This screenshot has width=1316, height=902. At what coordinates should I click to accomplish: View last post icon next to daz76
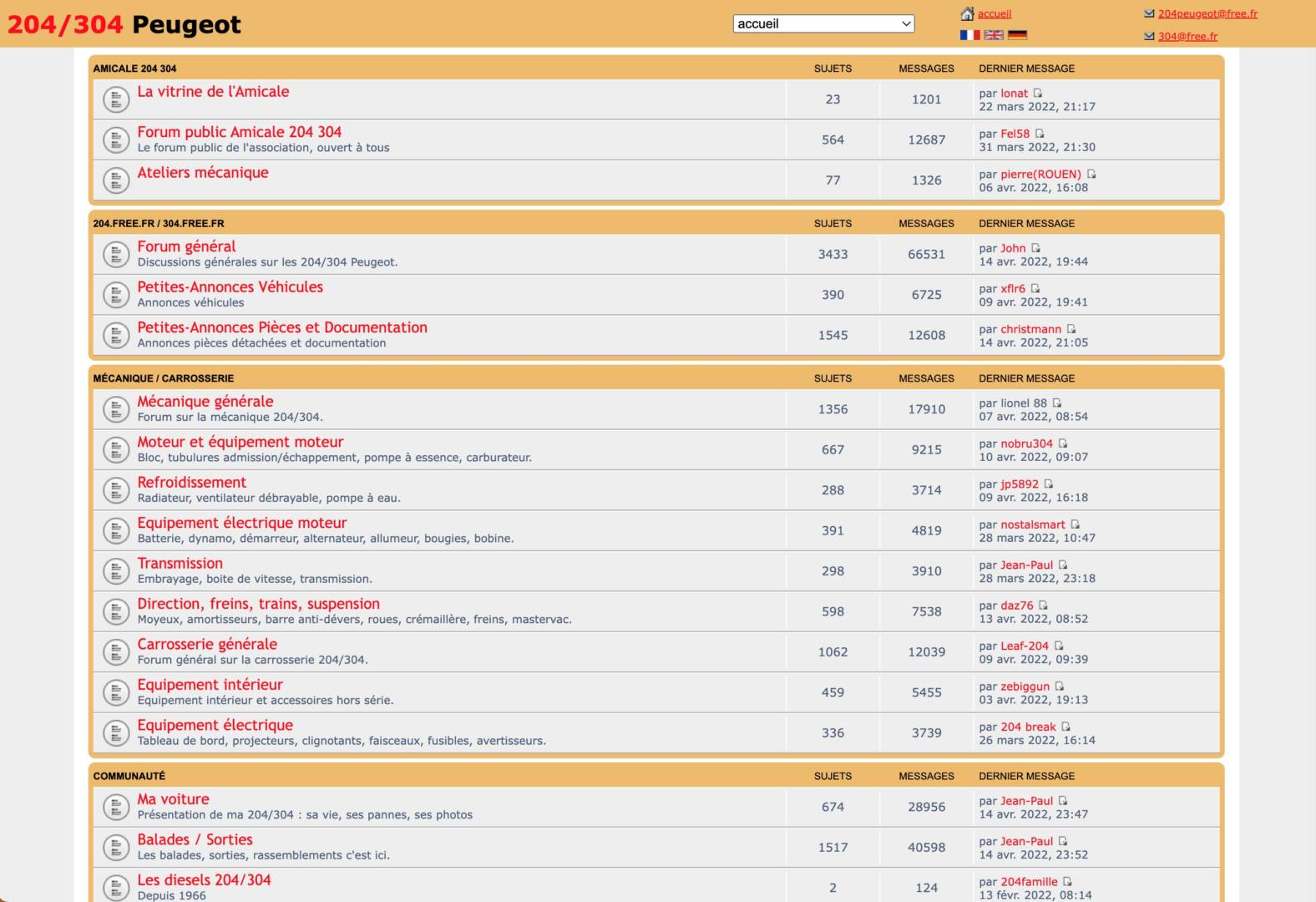pos(1043,606)
